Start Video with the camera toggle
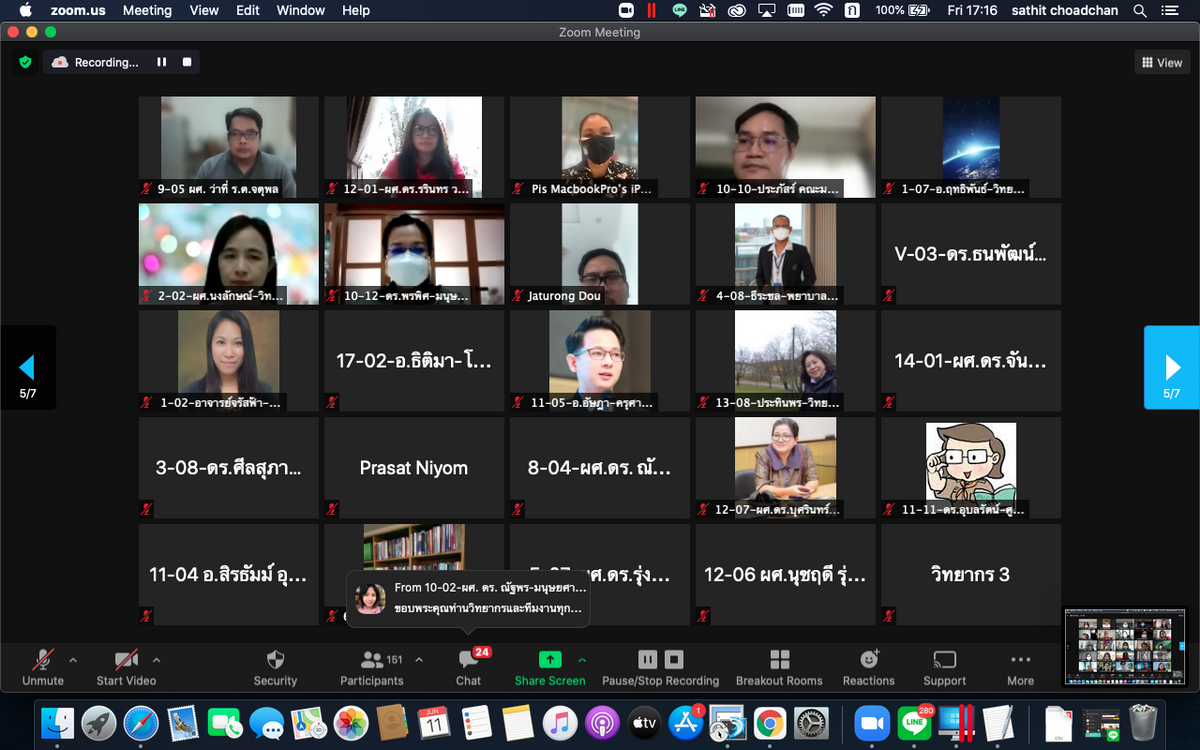Screen dimensions: 1200x750 pos(126,668)
